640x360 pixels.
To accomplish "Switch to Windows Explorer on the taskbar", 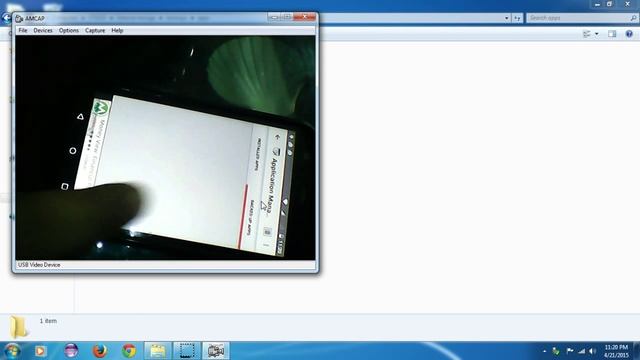I will tap(158, 351).
